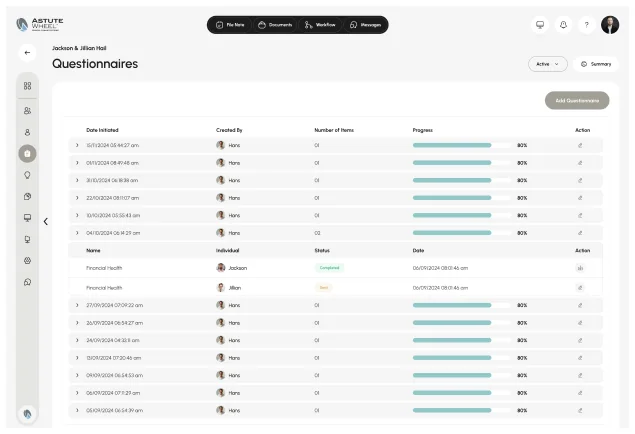Viewport: 635px width, 434px height.
Task: Click action icon for 31/10/2024 row
Action: click(580, 180)
